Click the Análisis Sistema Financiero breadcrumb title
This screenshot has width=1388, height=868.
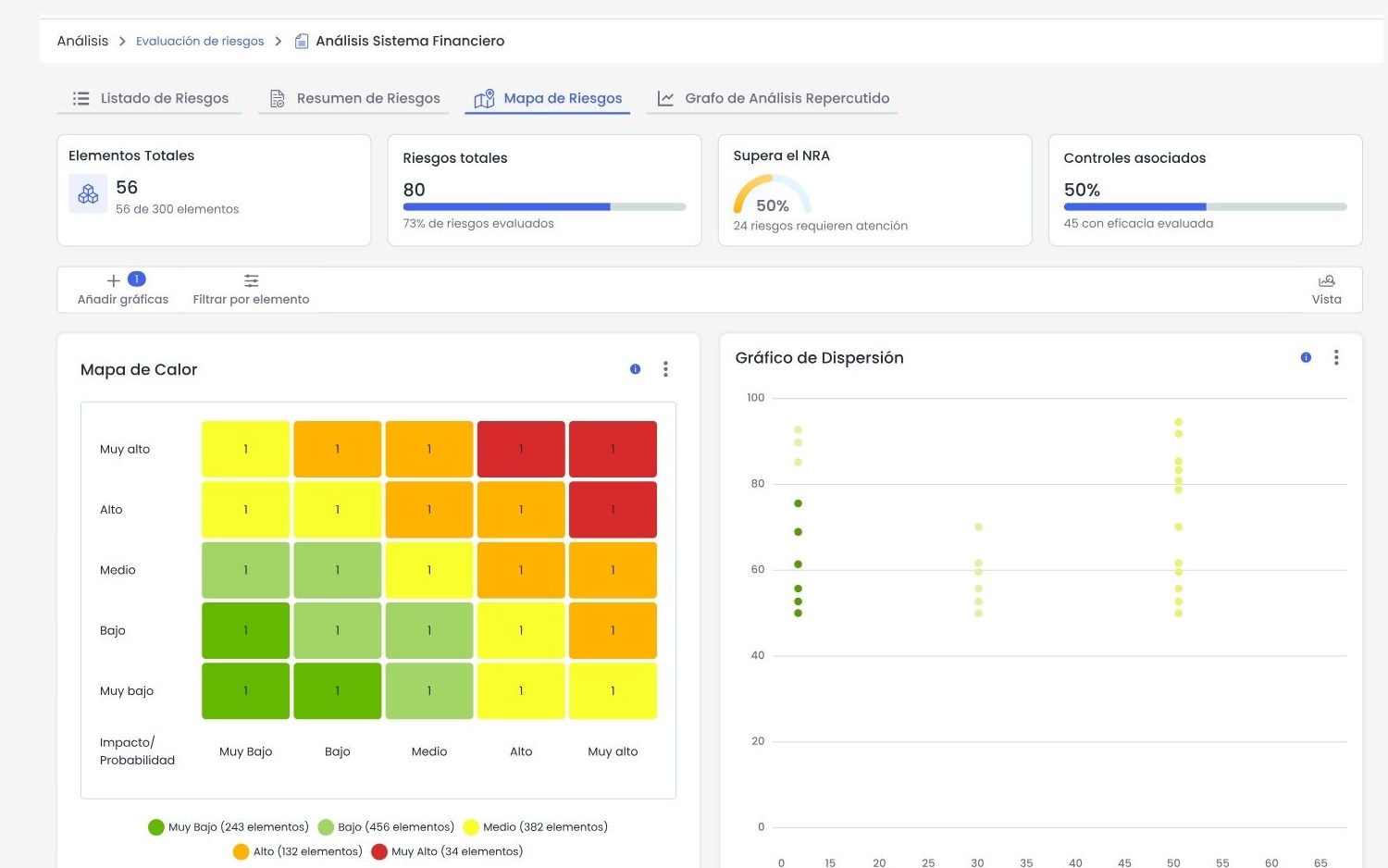pos(410,41)
